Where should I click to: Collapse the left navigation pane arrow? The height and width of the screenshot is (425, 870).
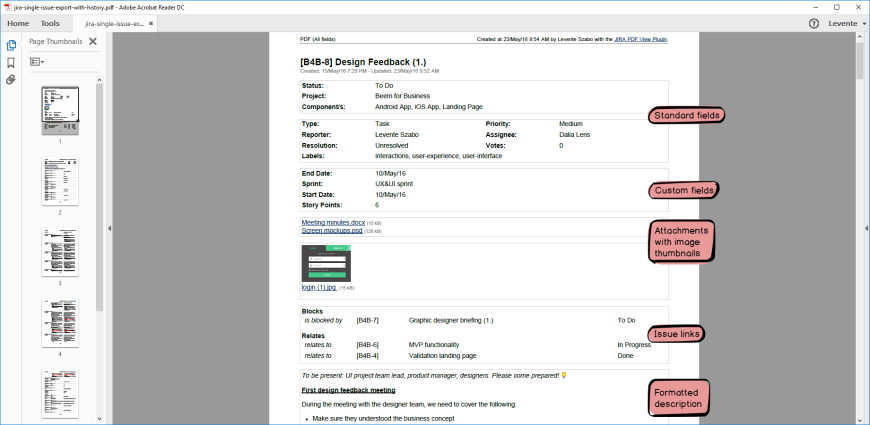coord(108,228)
